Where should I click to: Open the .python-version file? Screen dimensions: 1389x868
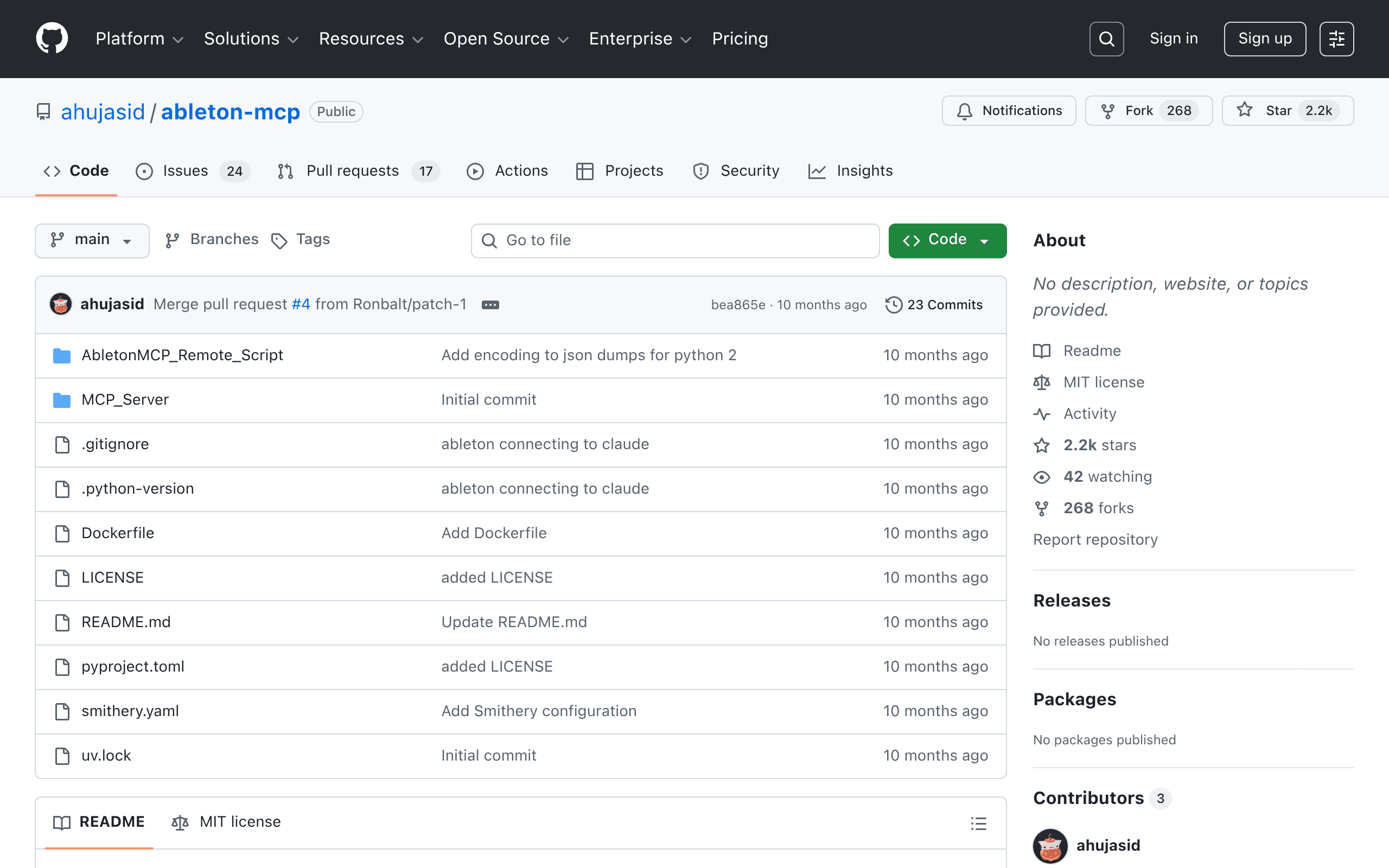click(137, 489)
